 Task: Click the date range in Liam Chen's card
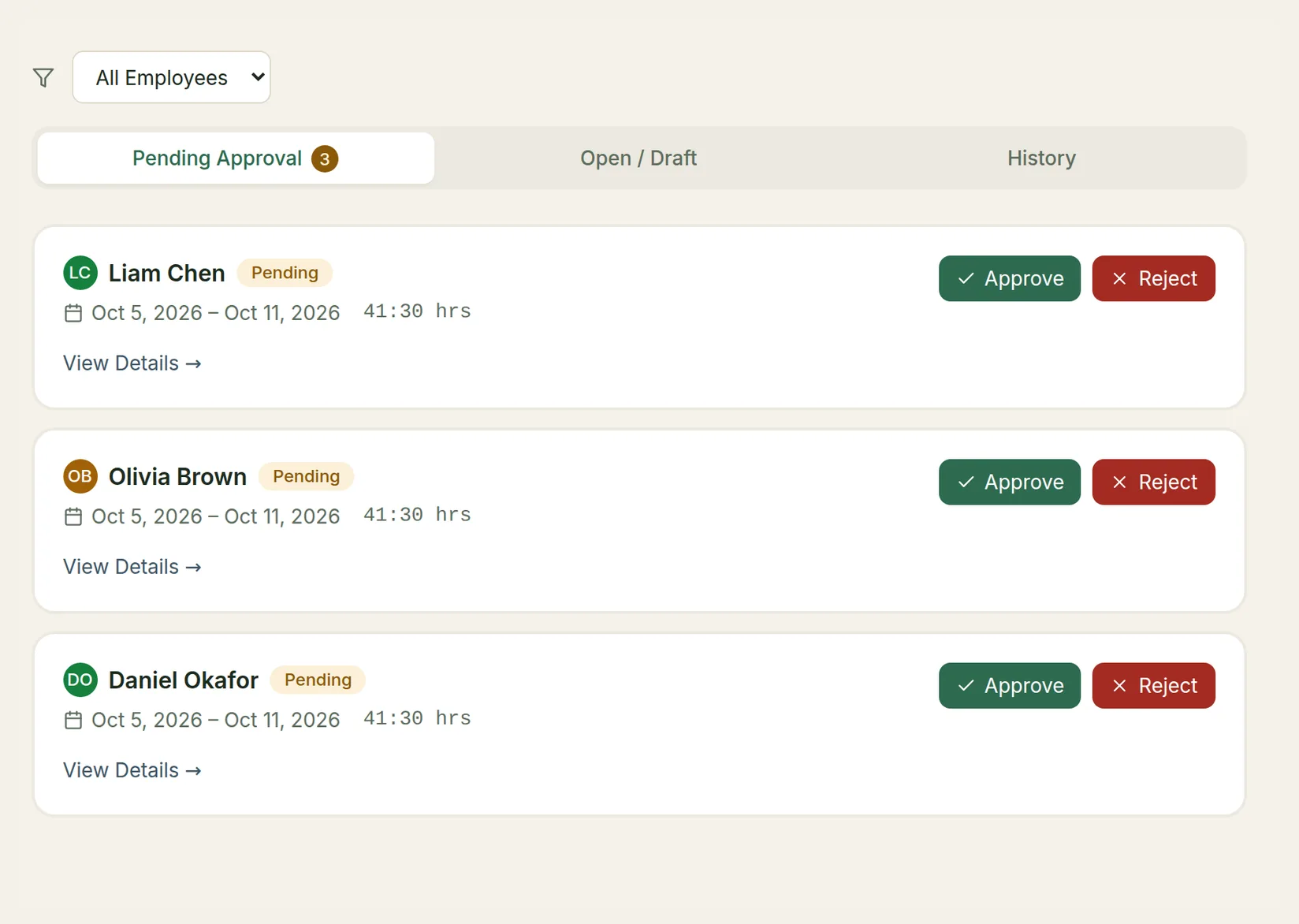tap(216, 313)
